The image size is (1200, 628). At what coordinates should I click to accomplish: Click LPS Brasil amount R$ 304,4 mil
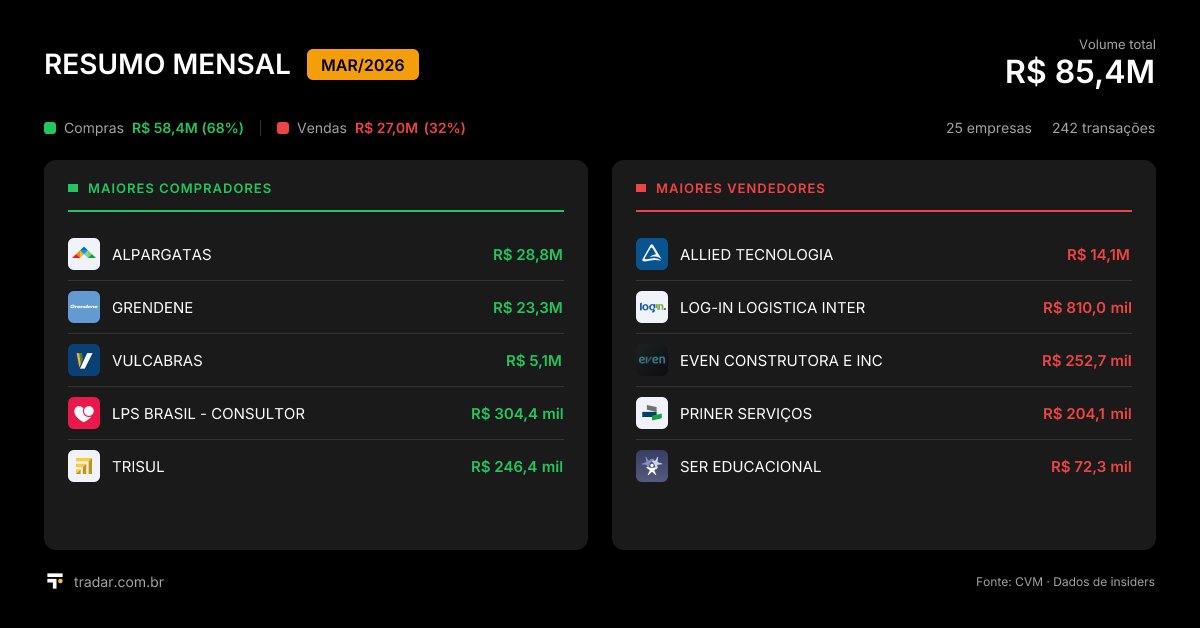tap(517, 413)
